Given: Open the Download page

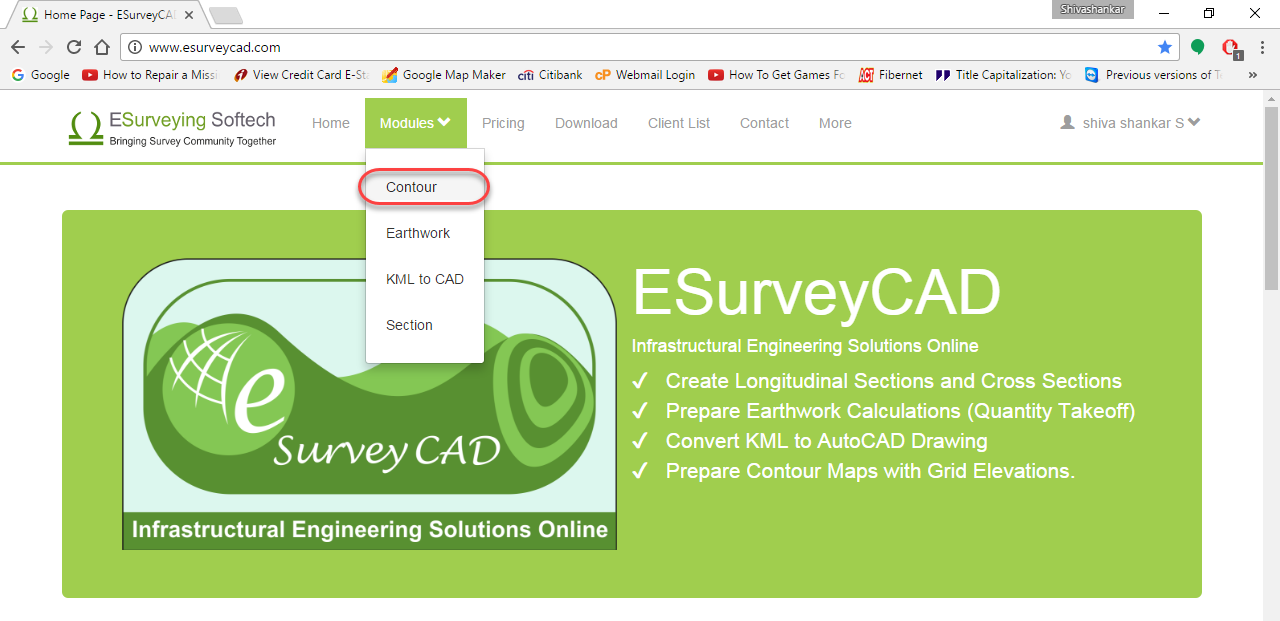Looking at the screenshot, I should [x=586, y=123].
